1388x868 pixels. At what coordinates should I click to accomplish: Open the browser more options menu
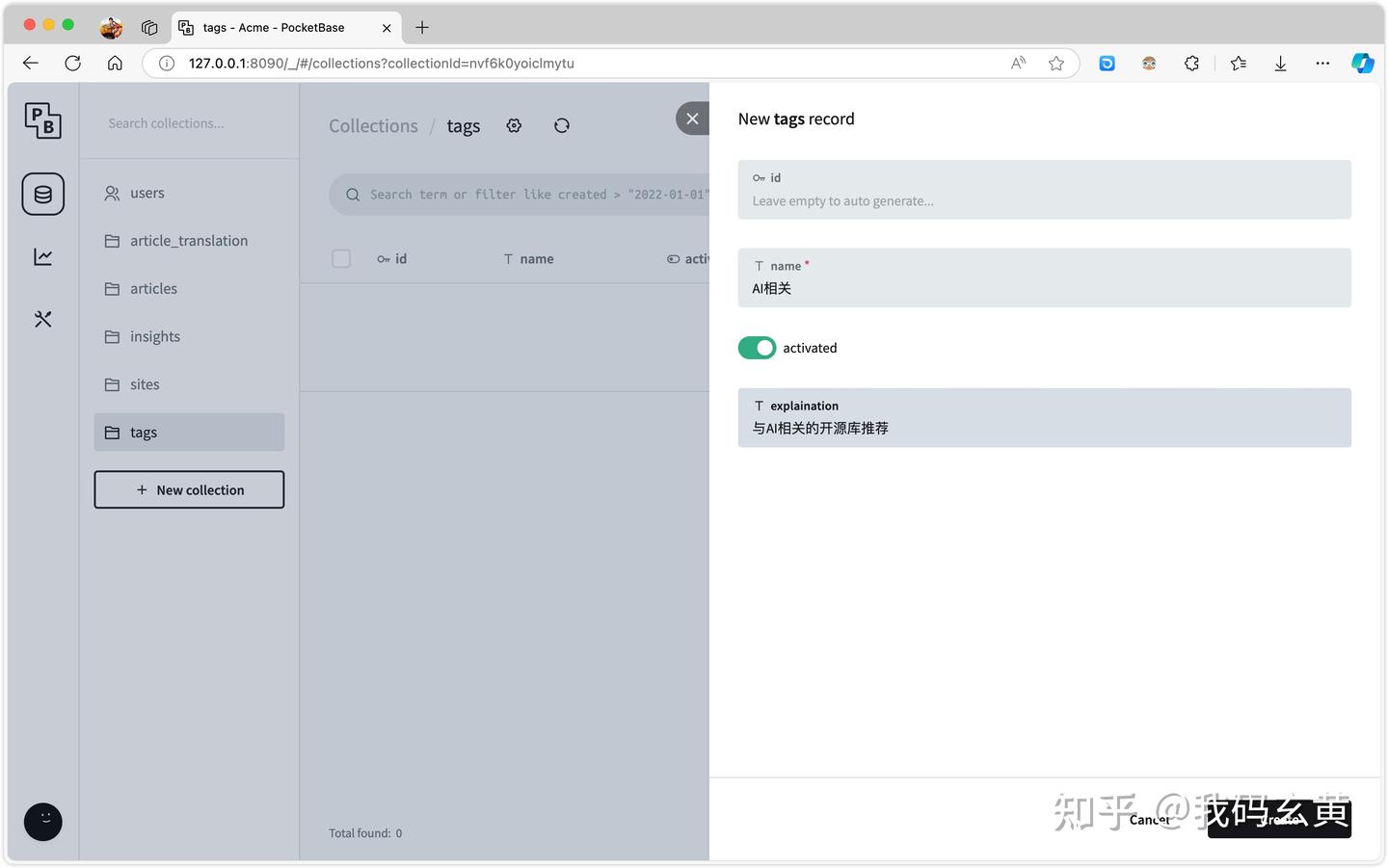(1322, 63)
